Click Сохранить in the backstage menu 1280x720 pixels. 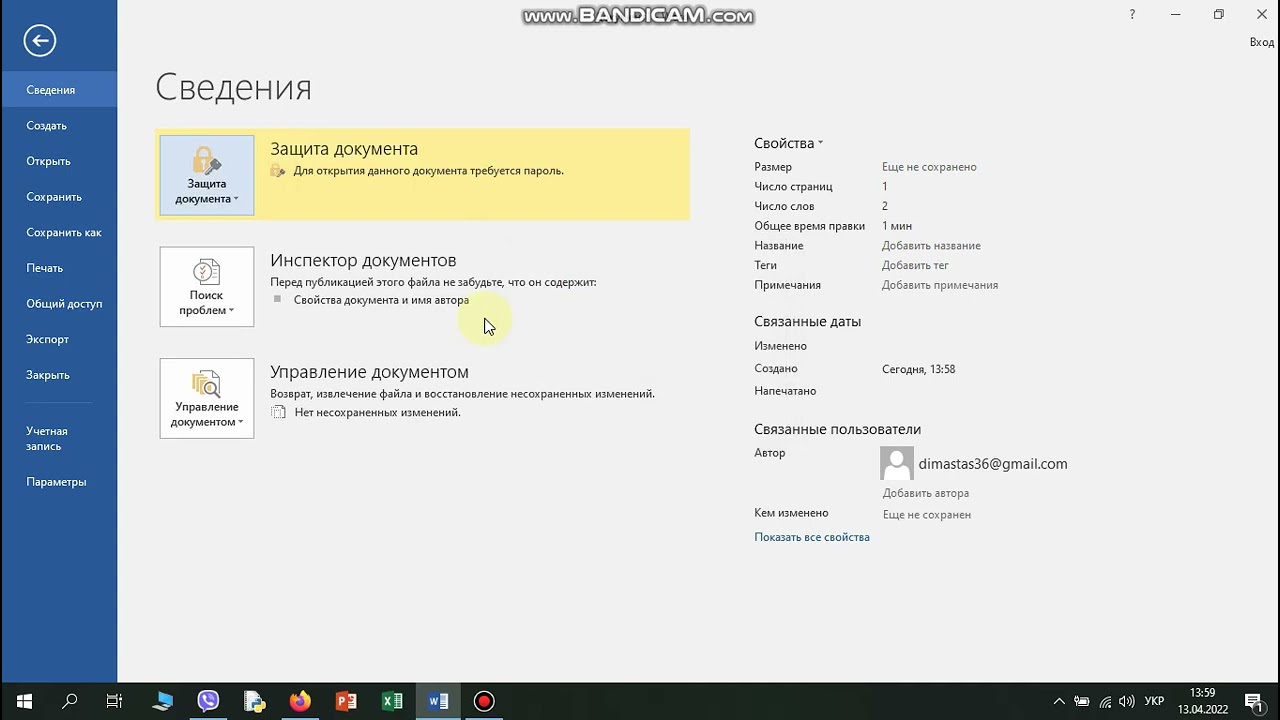tap(59, 197)
